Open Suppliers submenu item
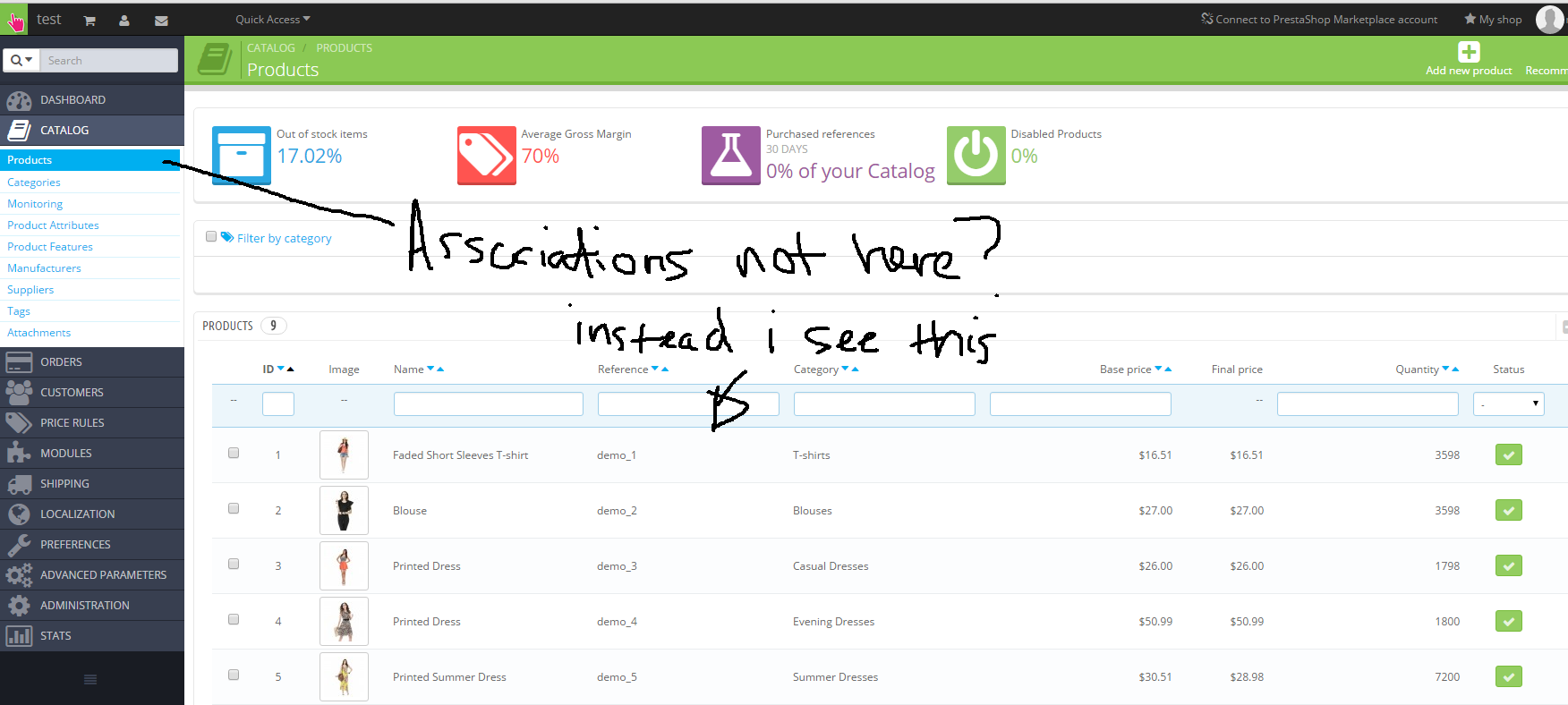 pos(30,290)
